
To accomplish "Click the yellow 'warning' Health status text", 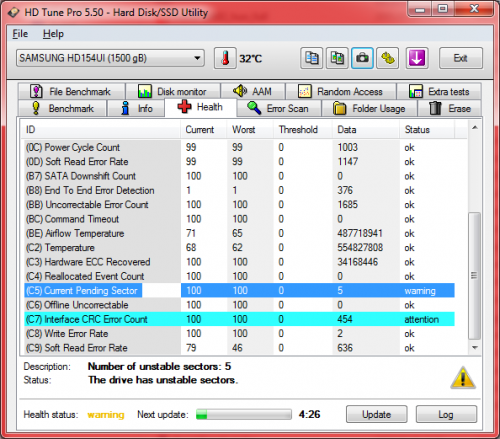I will [106, 415].
